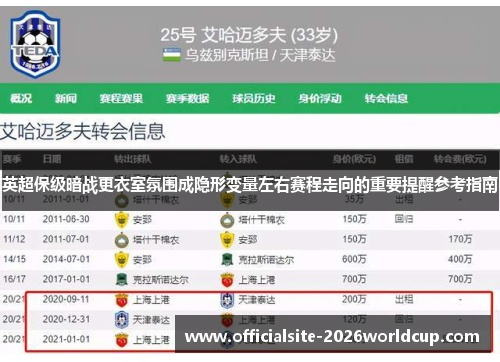The width and height of the screenshot is (500, 362).
Task: Click the 安郅 crest in the 2011-01-01 row's 转入球队 column
Action: point(227,200)
